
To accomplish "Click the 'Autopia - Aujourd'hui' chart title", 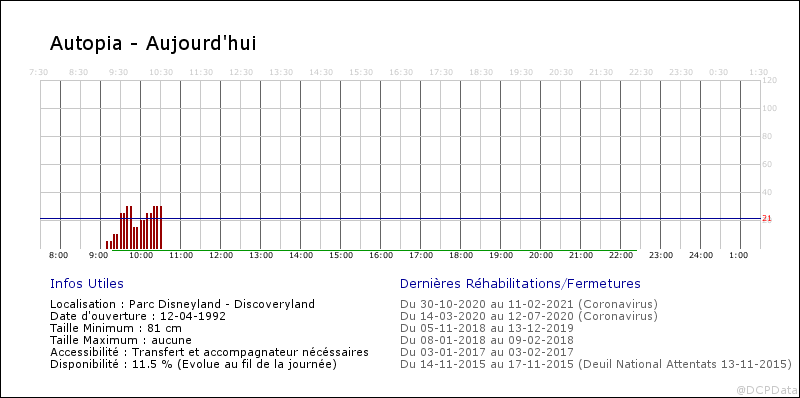I will (x=153, y=44).
